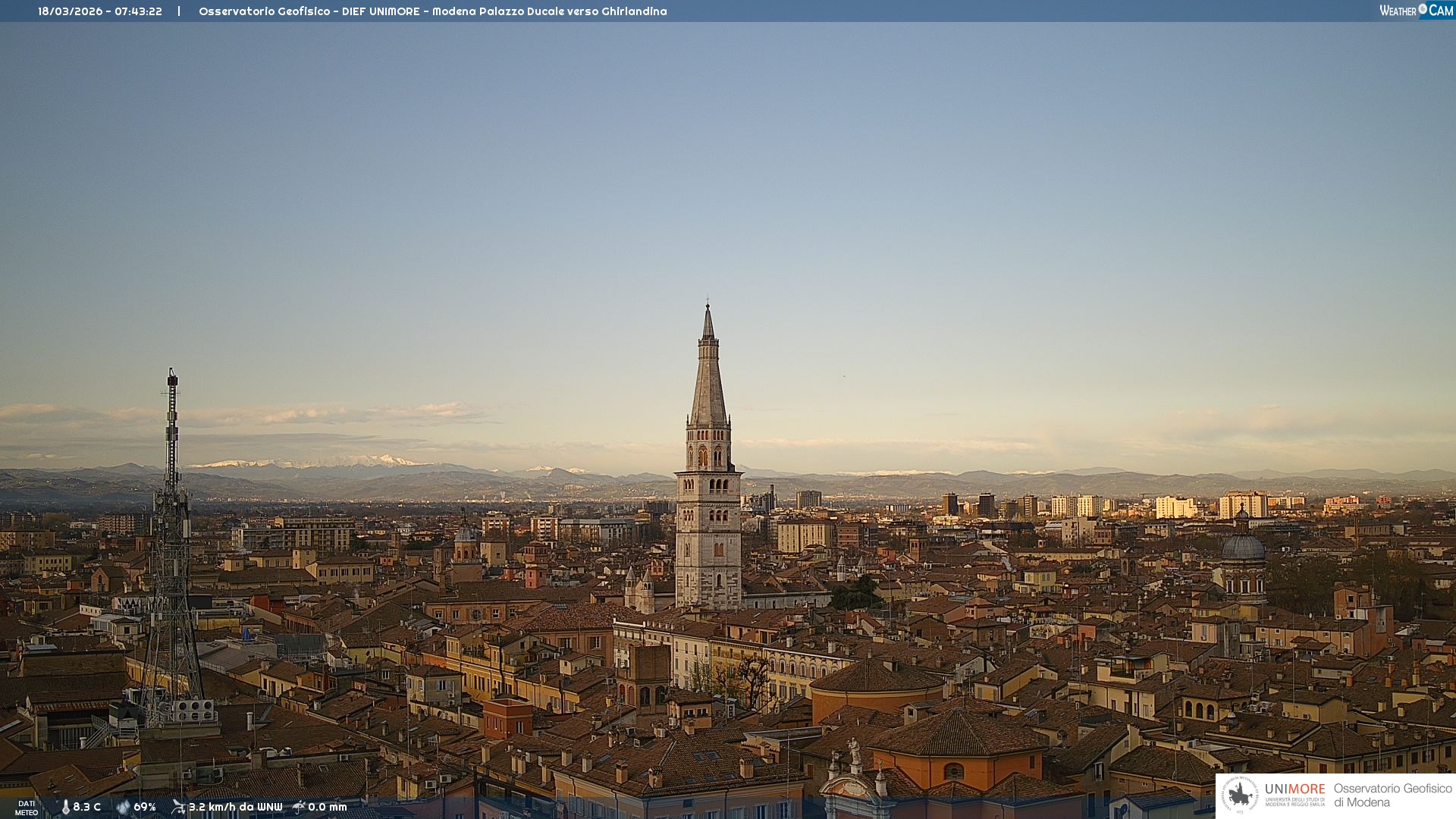Open the WeatherCam logo link
The height and width of the screenshot is (819, 1456).
click(x=1415, y=10)
